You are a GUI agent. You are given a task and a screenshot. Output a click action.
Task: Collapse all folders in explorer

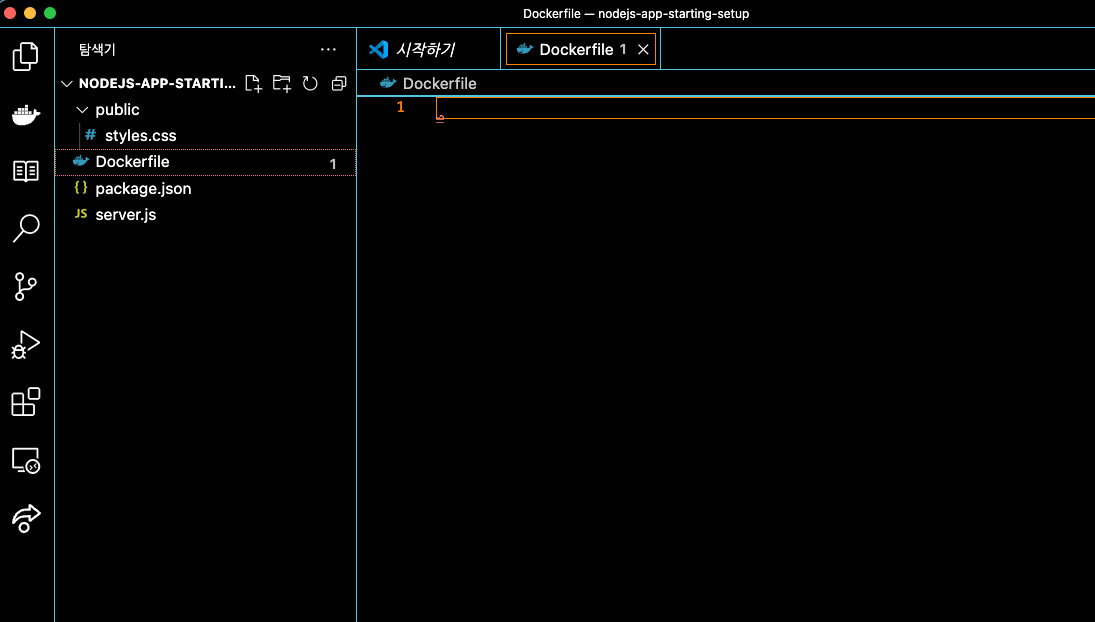pyautogui.click(x=339, y=84)
